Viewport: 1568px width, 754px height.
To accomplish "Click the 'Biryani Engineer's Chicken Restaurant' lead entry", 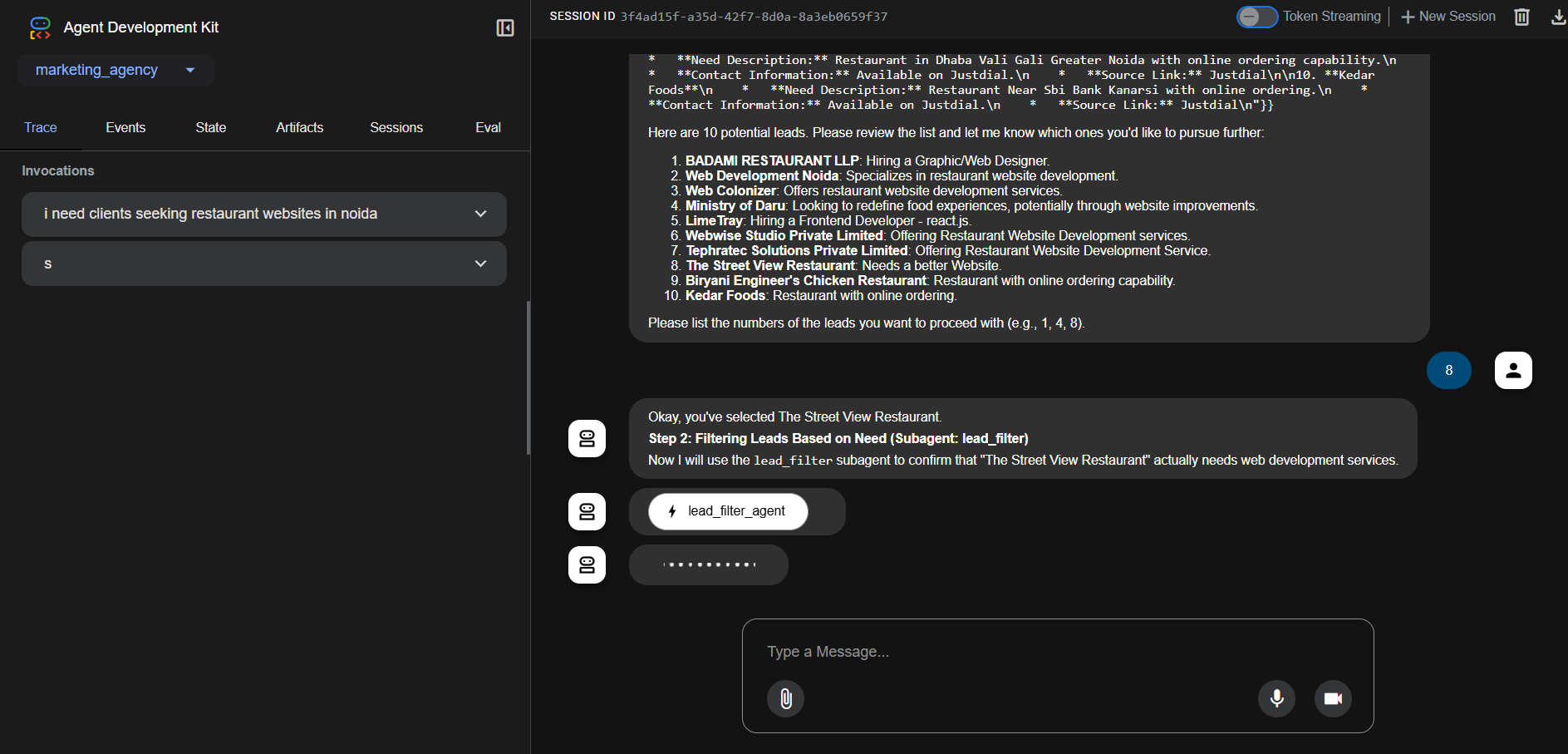I will (931, 280).
